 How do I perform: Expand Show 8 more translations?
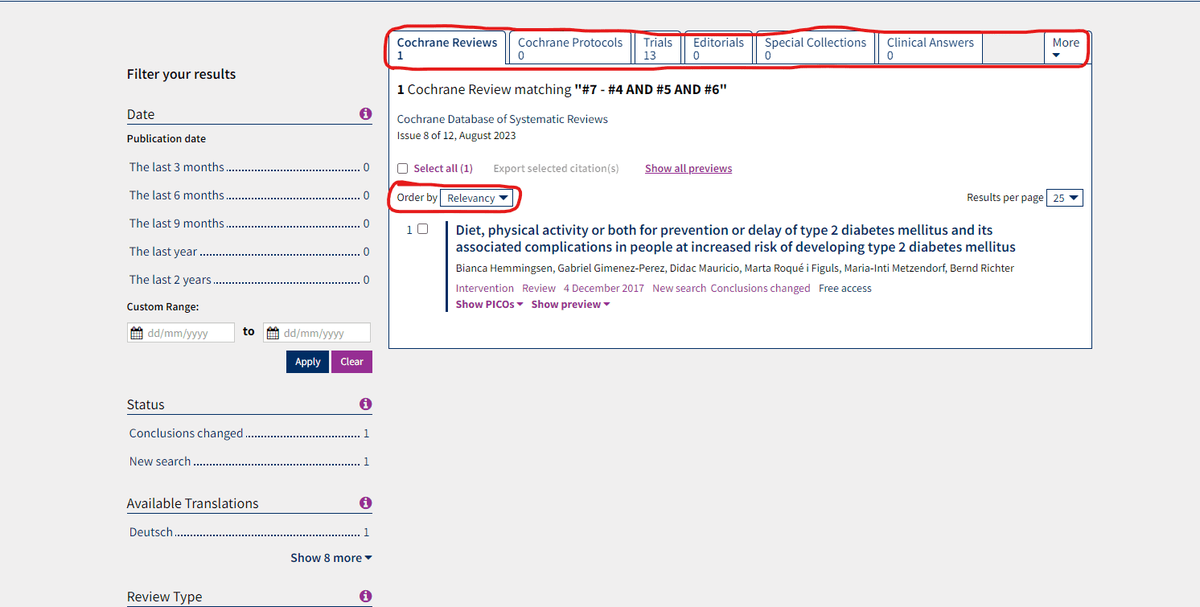[331, 557]
